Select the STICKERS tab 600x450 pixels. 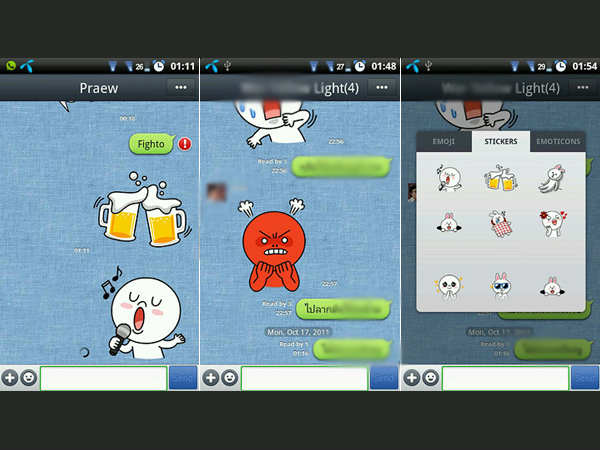pyautogui.click(x=501, y=142)
